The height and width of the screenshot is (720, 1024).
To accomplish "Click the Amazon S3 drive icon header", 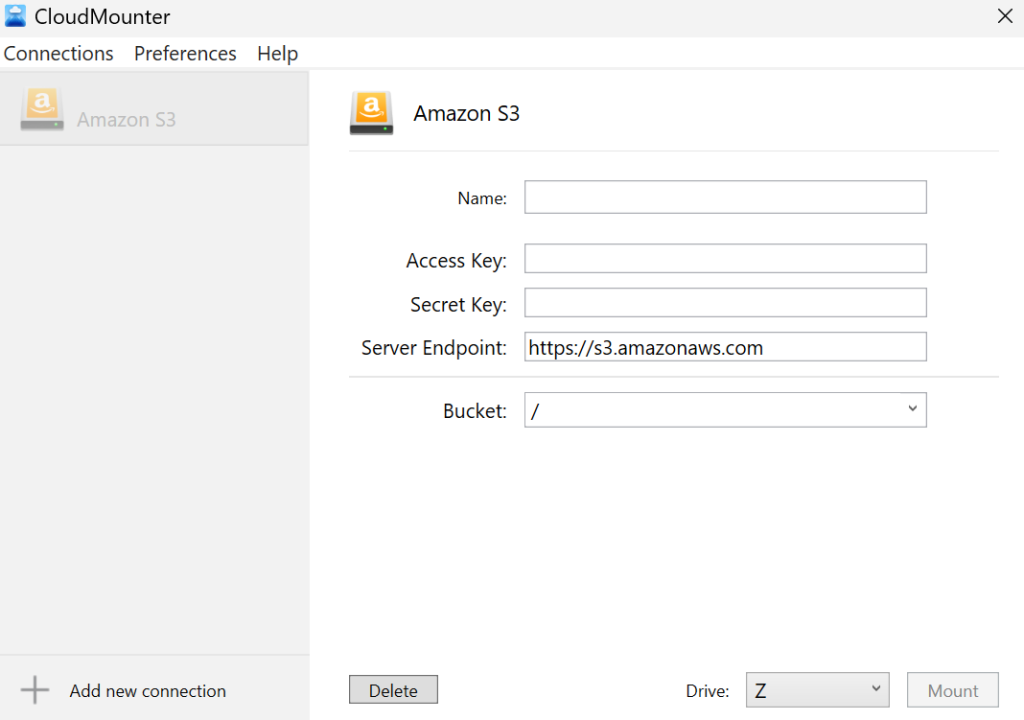I will tap(371, 112).
